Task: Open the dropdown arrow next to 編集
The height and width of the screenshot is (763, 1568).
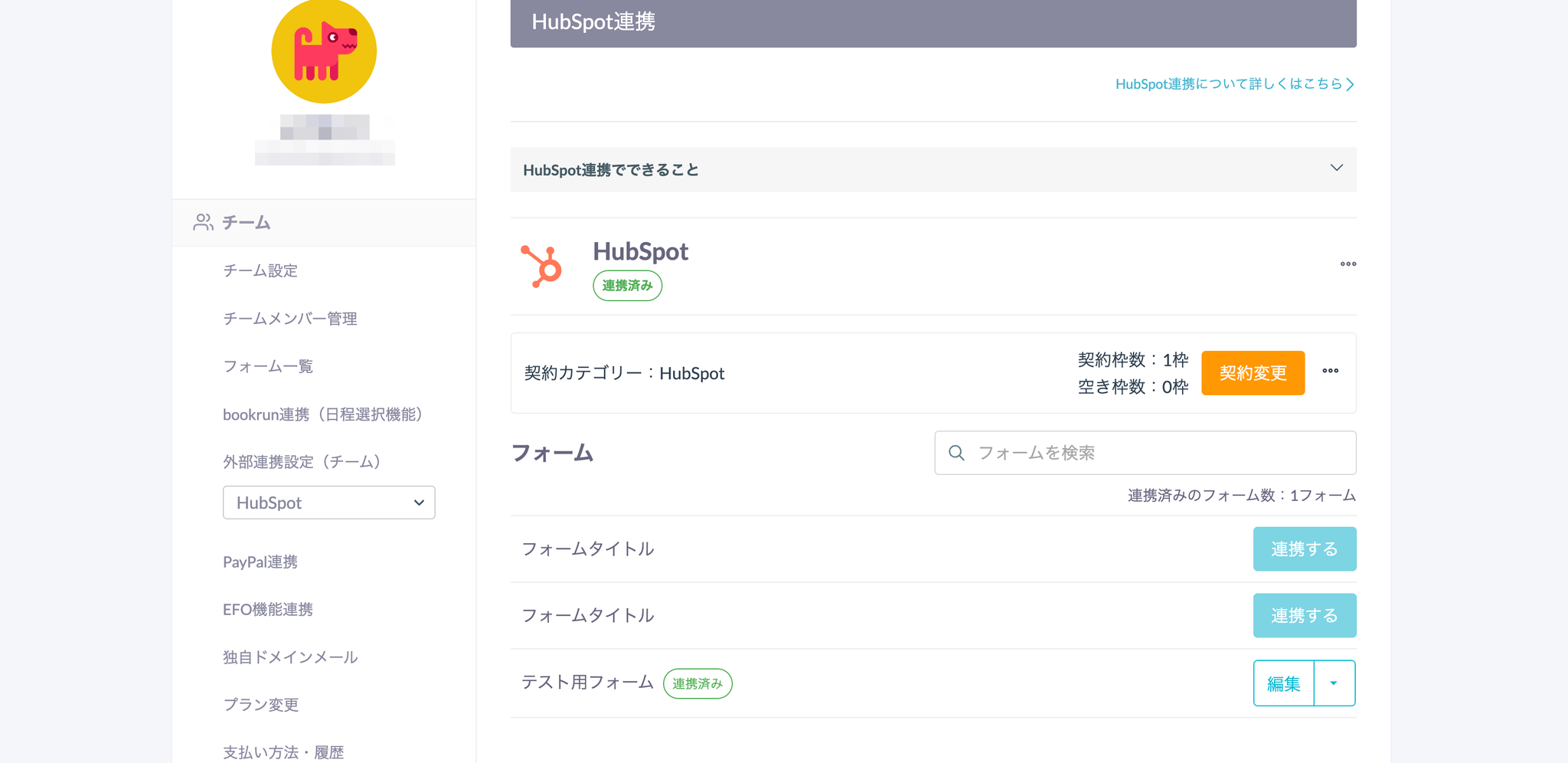Action: point(1334,683)
